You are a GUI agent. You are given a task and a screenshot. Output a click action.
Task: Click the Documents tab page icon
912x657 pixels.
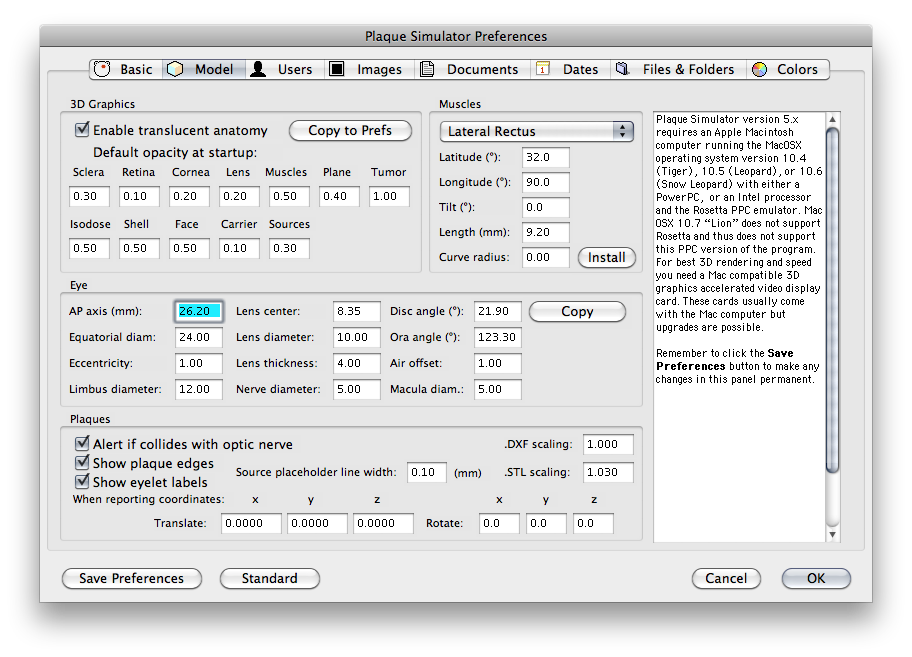tap(427, 69)
